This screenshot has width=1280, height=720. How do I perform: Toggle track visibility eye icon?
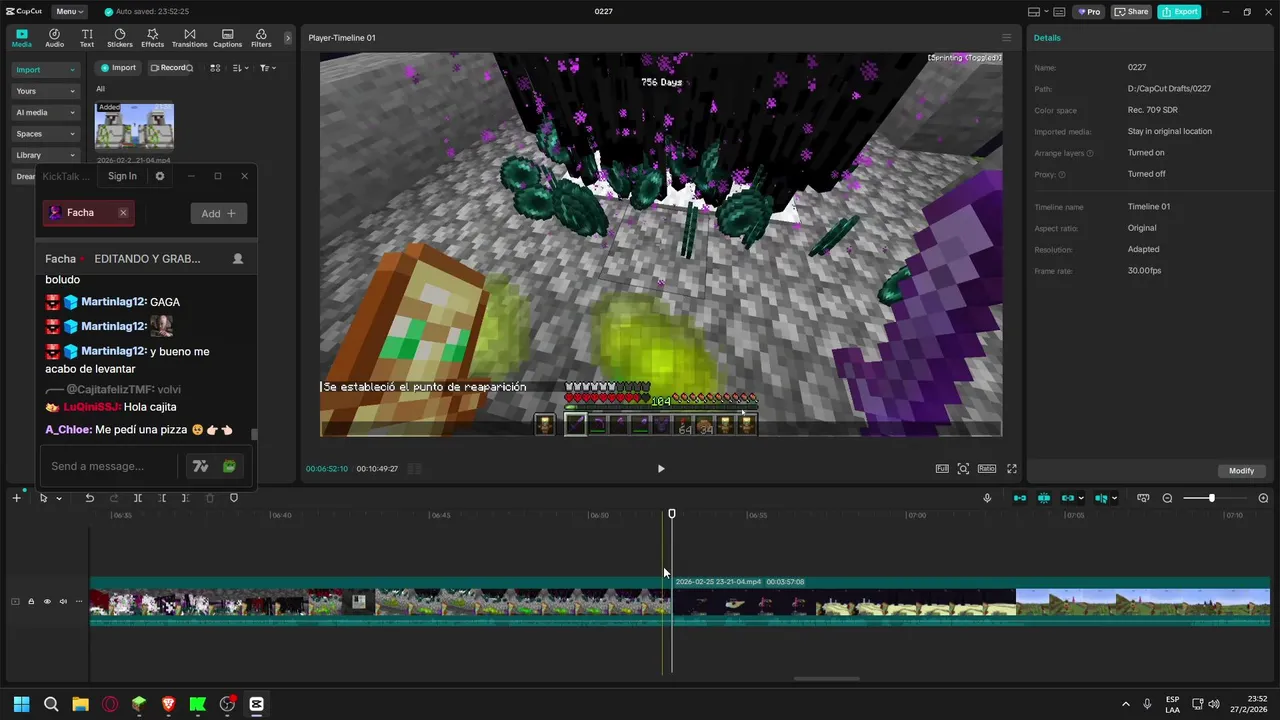tap(47, 601)
